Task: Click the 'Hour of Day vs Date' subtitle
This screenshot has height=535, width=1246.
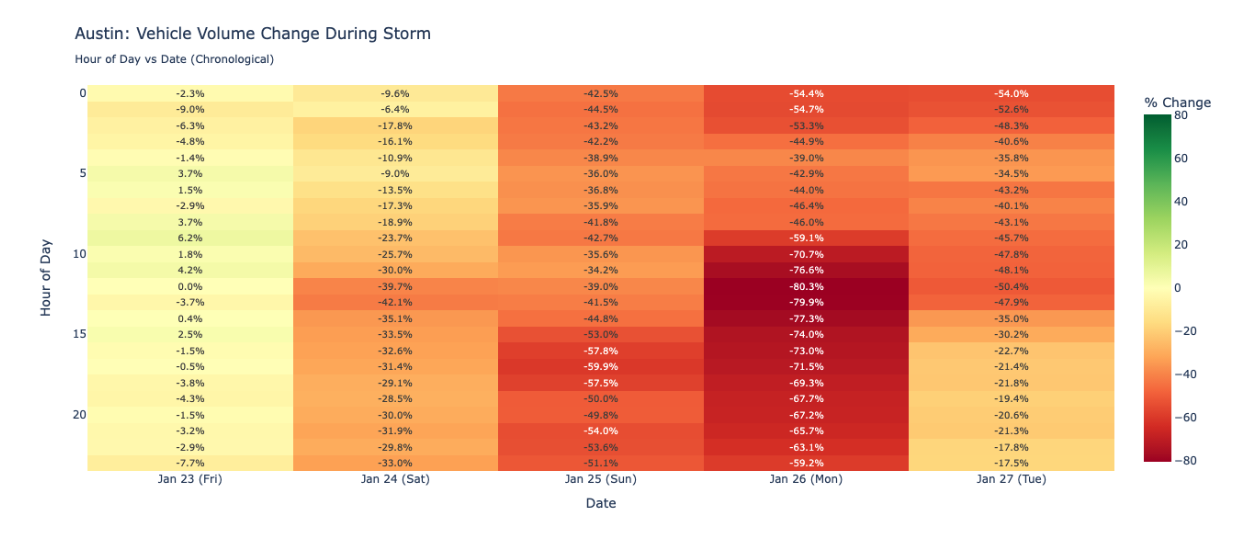Action: click(174, 60)
